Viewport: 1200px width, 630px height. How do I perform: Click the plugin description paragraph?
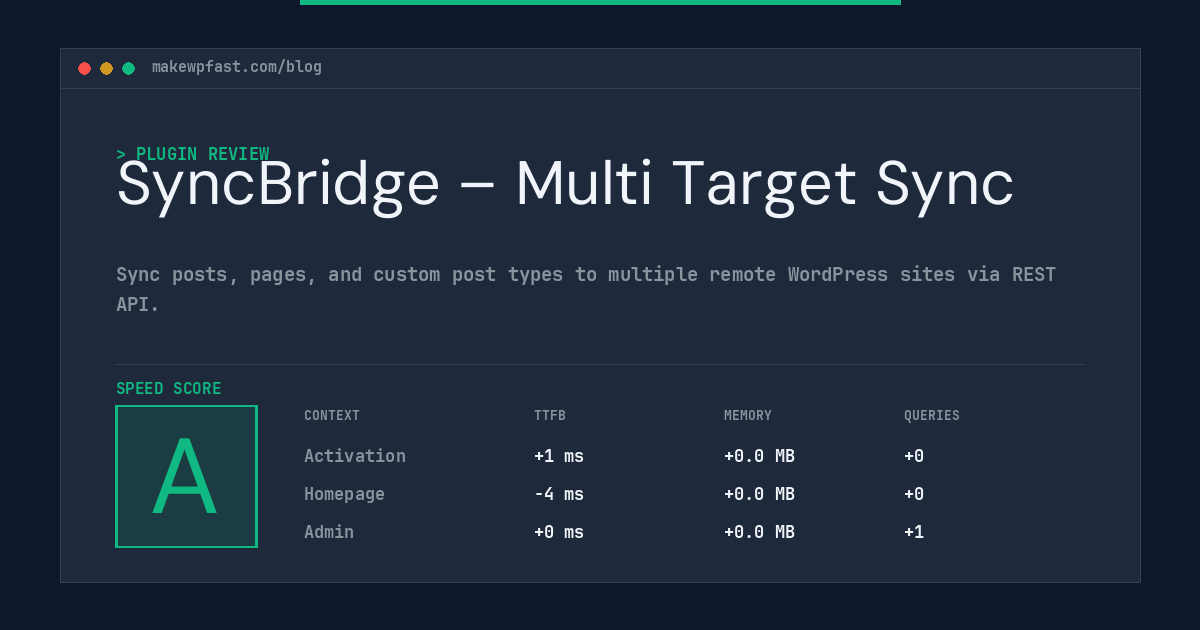(586, 289)
